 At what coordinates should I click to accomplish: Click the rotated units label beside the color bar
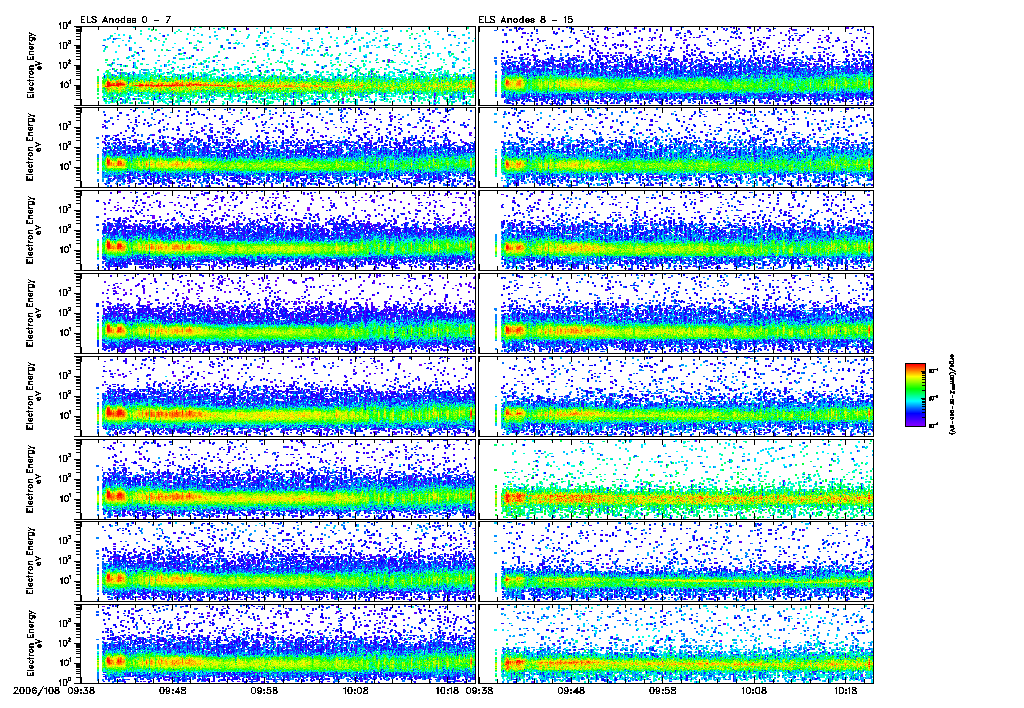coord(951,395)
